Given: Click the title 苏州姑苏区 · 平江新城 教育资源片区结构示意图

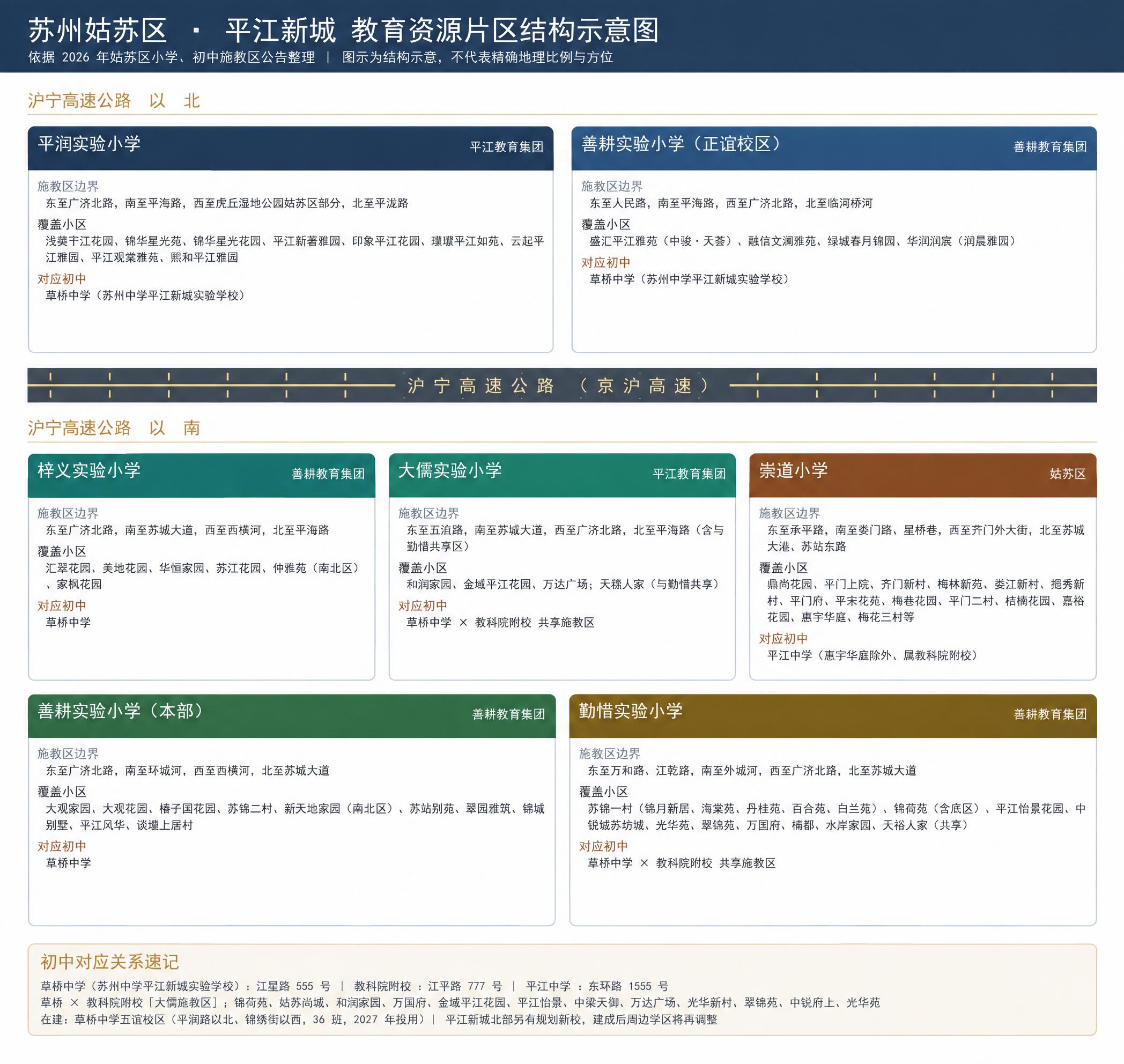Looking at the screenshot, I should tap(344, 30).
